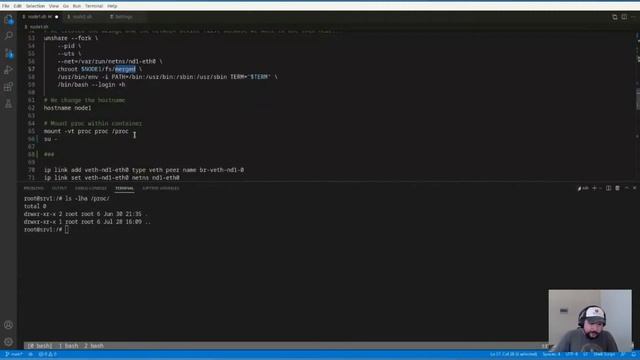This screenshot has height=360, width=640.
Task: Select tmux window '1 bash'
Action: click(x=68, y=346)
